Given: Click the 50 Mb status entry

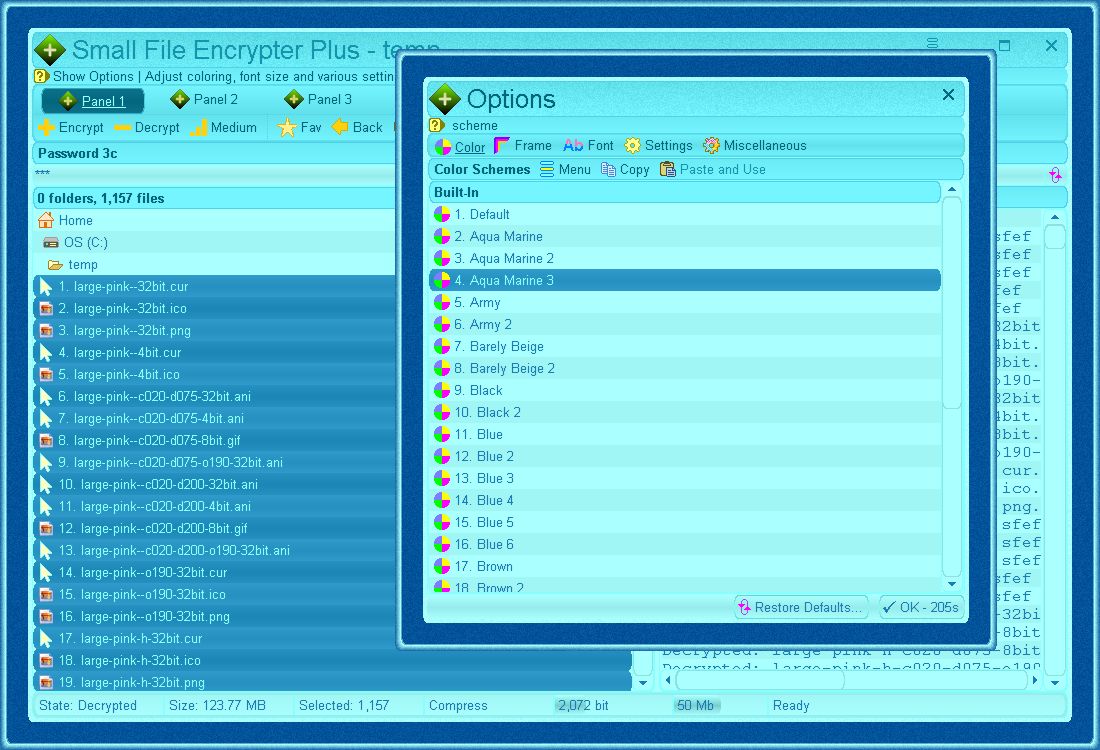Looking at the screenshot, I should point(695,706).
